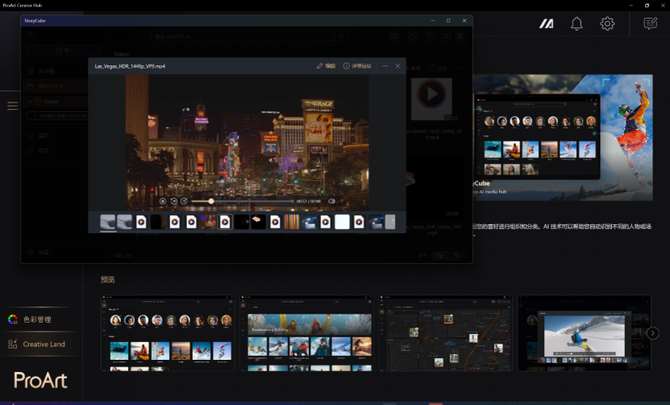The width and height of the screenshot is (670, 405).
Task: Open the details info for video
Action: [x=358, y=66]
